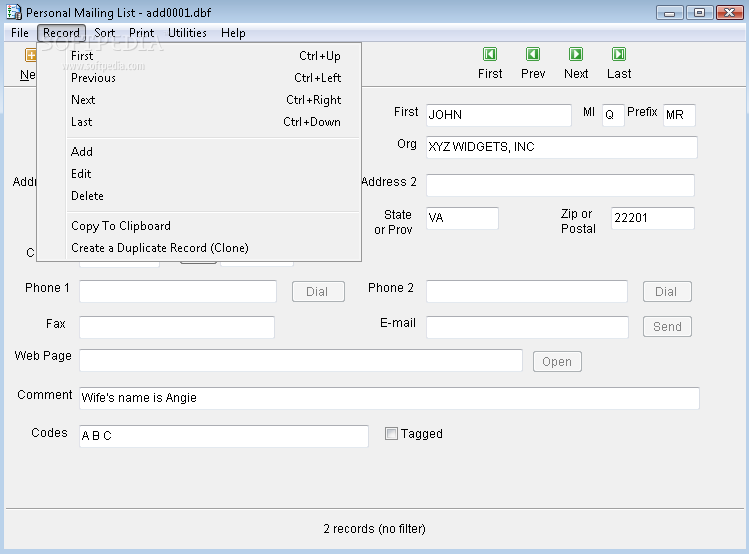The width and height of the screenshot is (749, 554).
Task: Click the Next record navigation icon
Action: [x=576, y=54]
